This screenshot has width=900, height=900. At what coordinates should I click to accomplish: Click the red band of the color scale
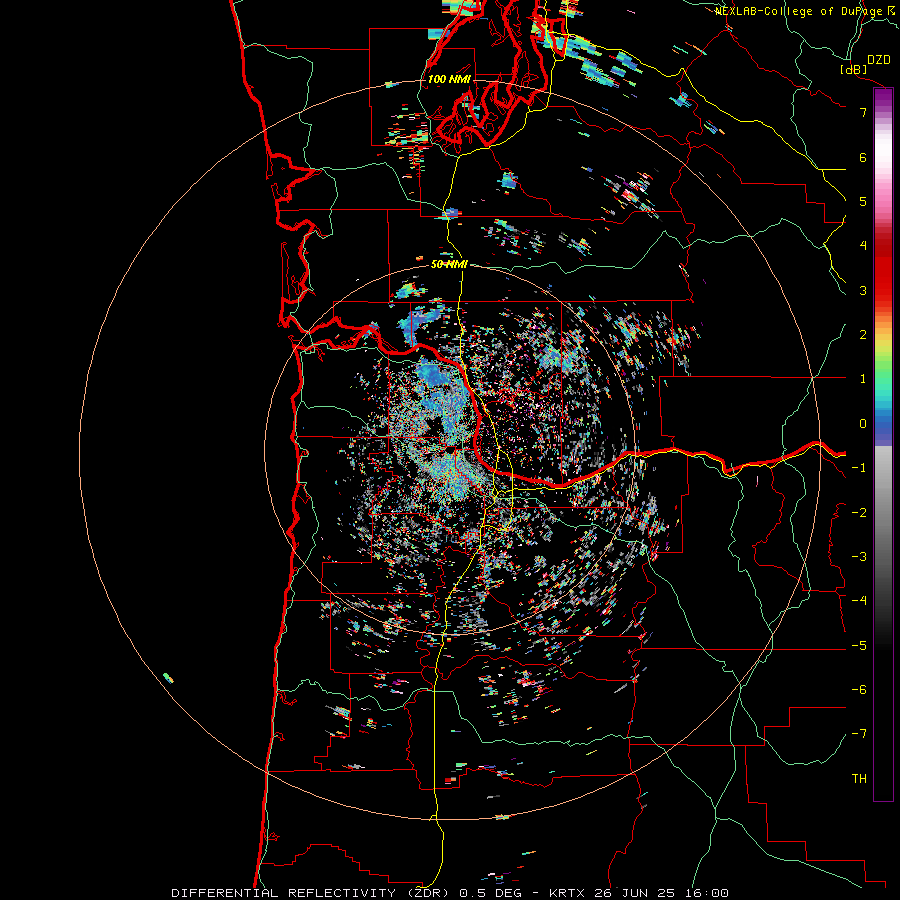point(883,278)
